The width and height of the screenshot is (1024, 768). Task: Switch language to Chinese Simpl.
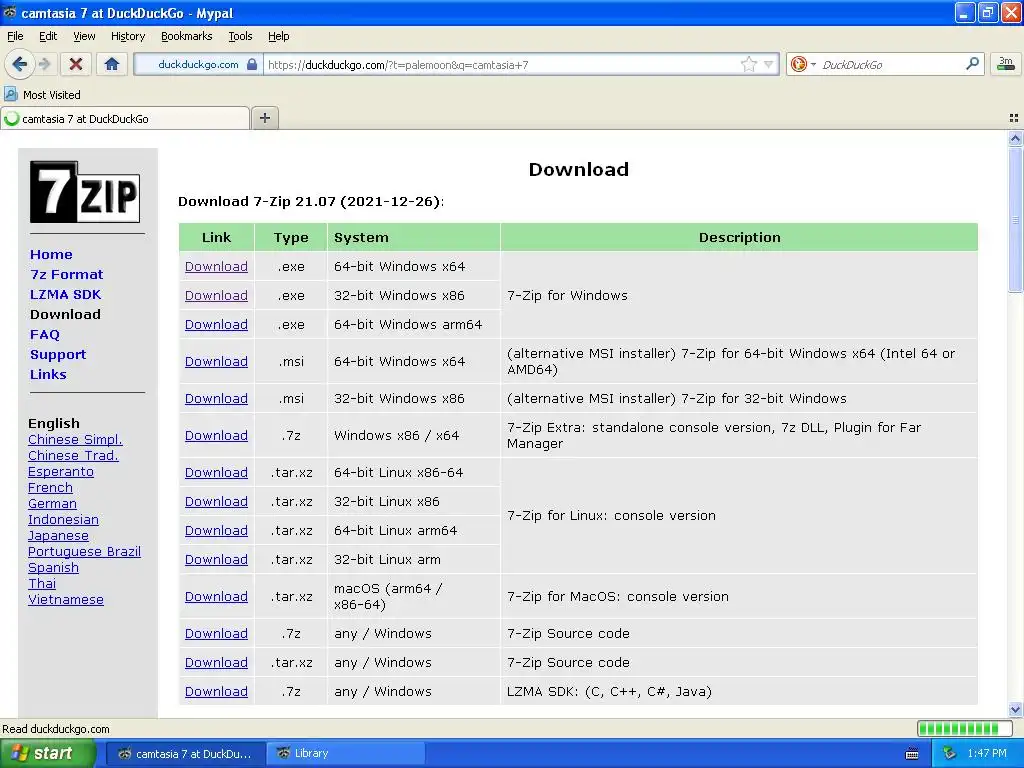click(x=75, y=440)
